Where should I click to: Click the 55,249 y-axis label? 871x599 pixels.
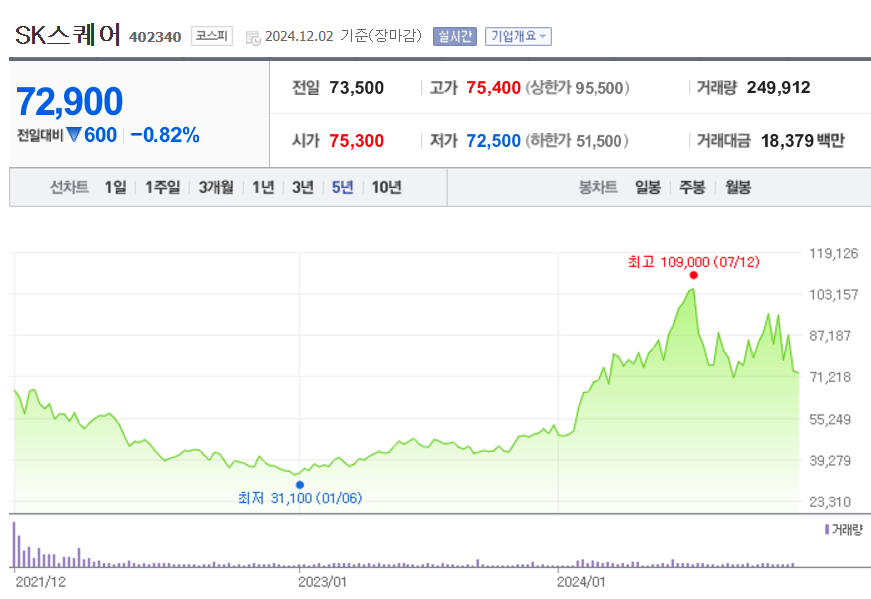click(x=830, y=420)
